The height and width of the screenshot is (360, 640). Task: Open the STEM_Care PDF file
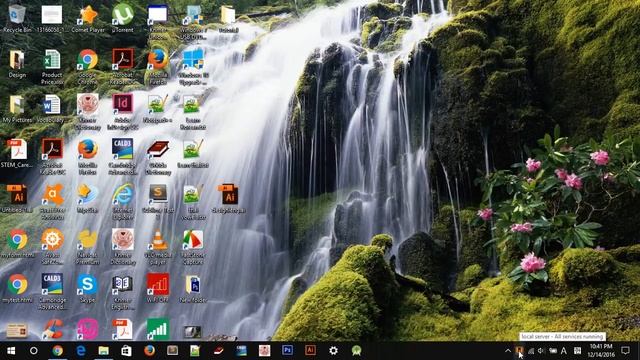pos(17,153)
